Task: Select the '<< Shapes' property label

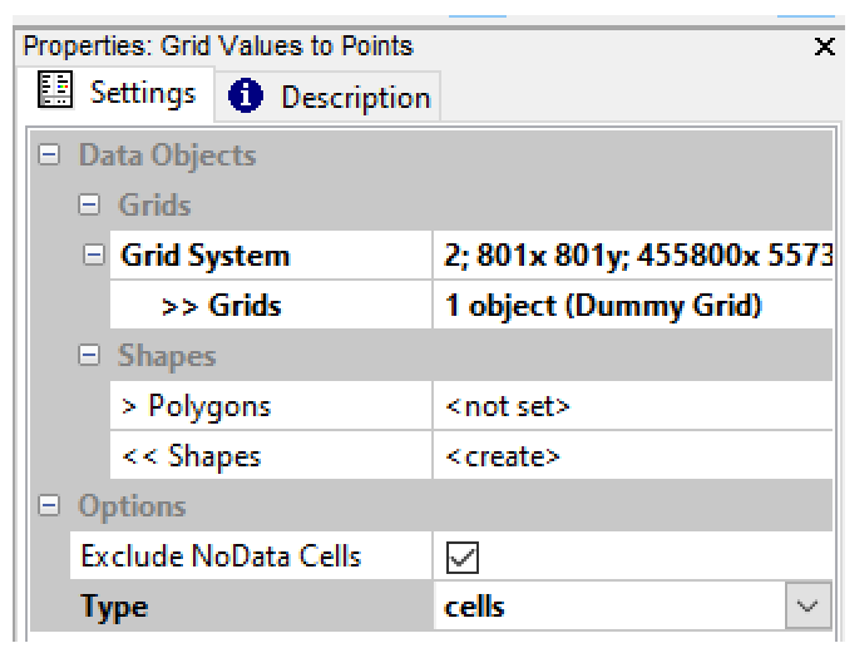Action: [x=191, y=457]
